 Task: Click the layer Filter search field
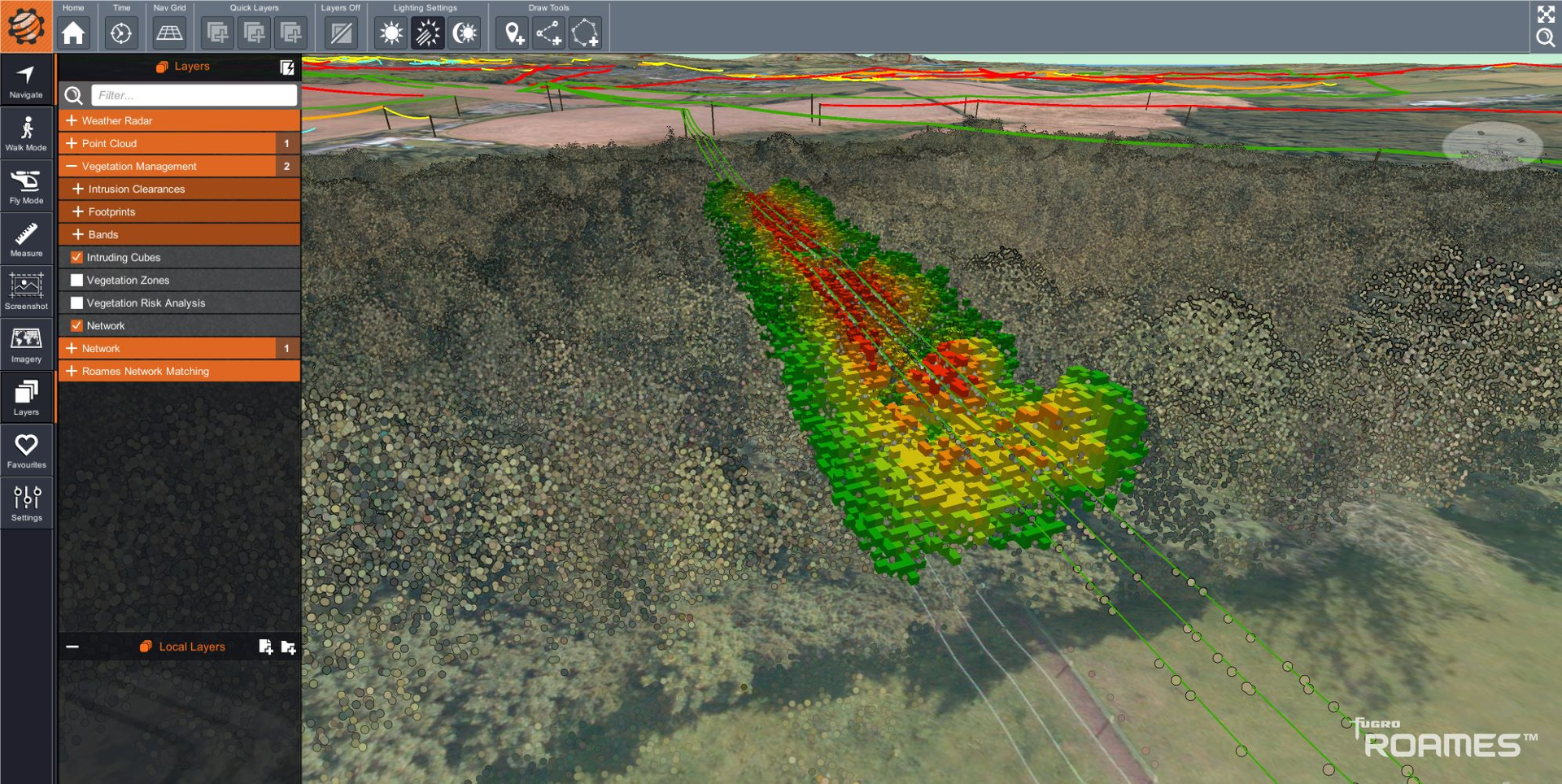194,95
